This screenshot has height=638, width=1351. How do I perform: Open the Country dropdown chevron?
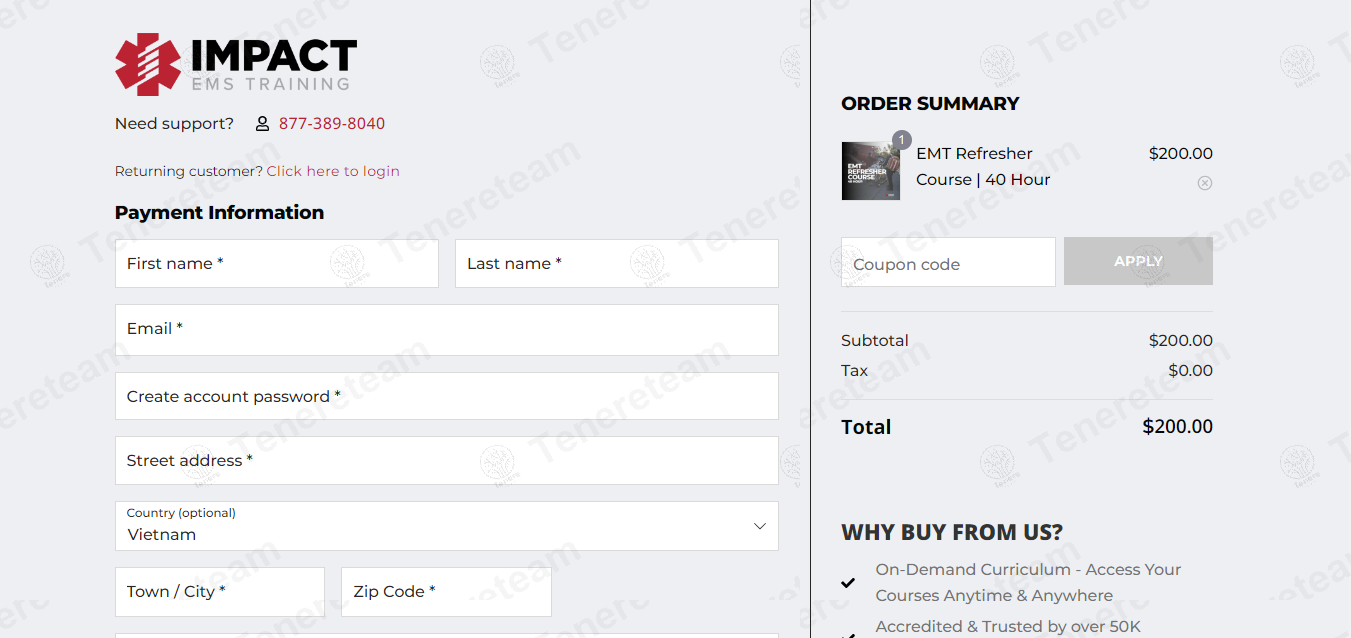click(x=759, y=526)
